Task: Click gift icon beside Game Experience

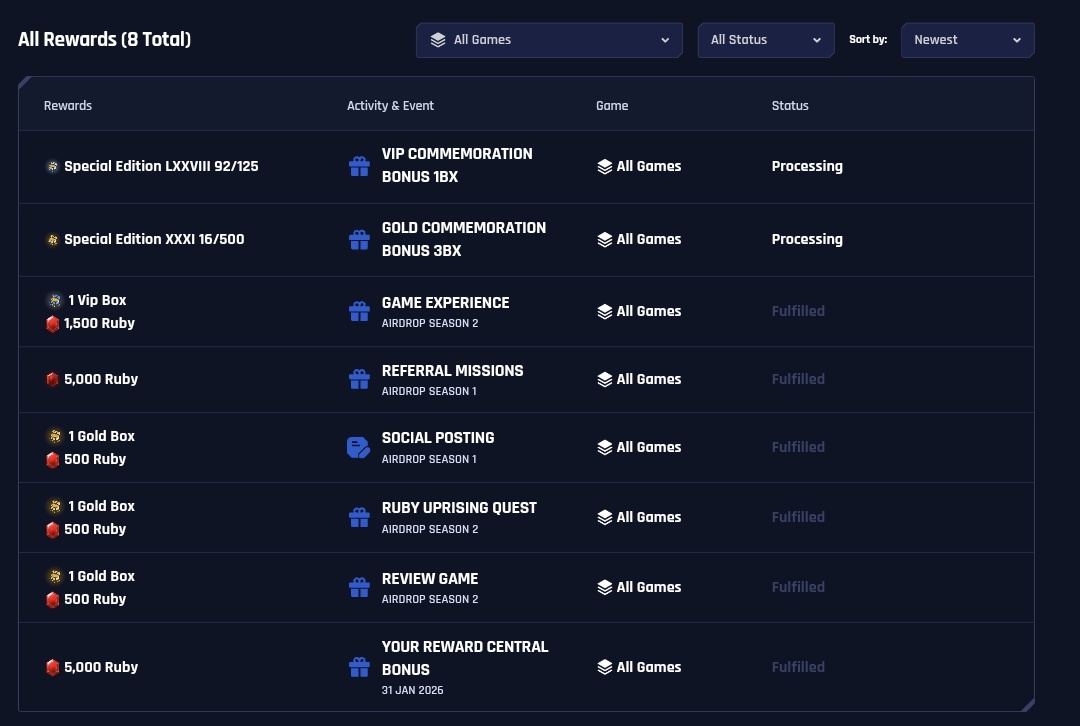Action: pyautogui.click(x=359, y=311)
